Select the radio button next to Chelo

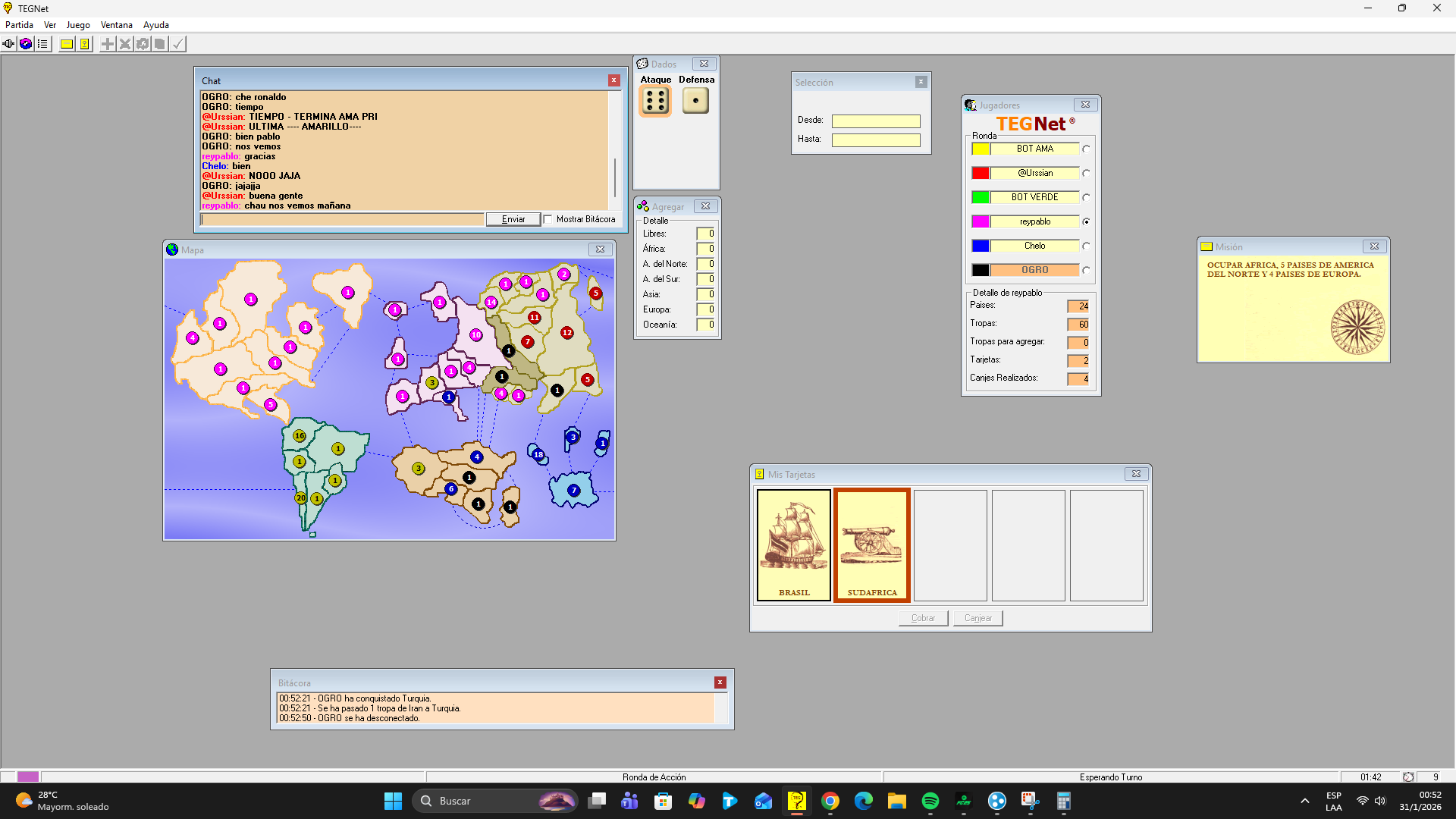click(1086, 246)
